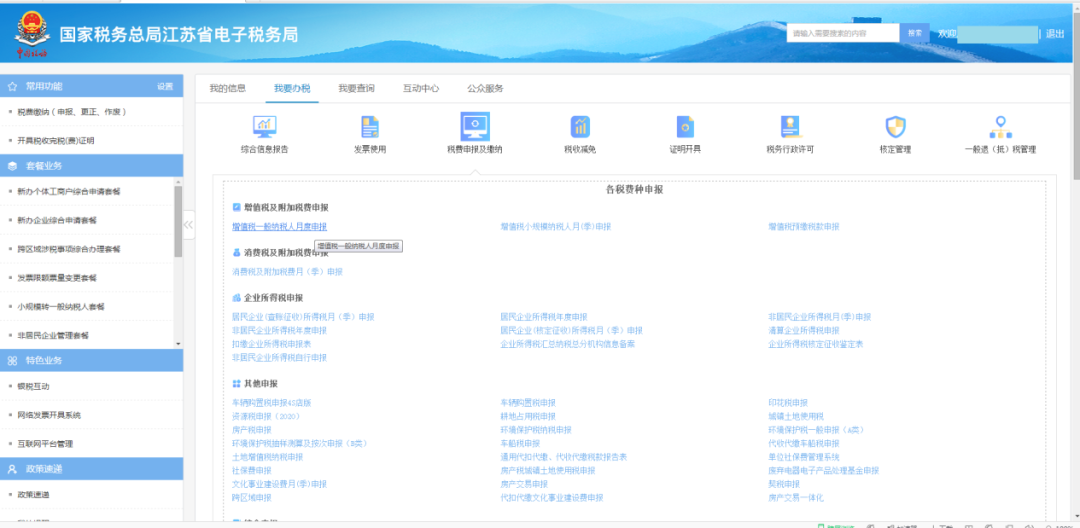Click the stack icon beside 套餐业务
The image size is (1080, 528).
[12, 166]
